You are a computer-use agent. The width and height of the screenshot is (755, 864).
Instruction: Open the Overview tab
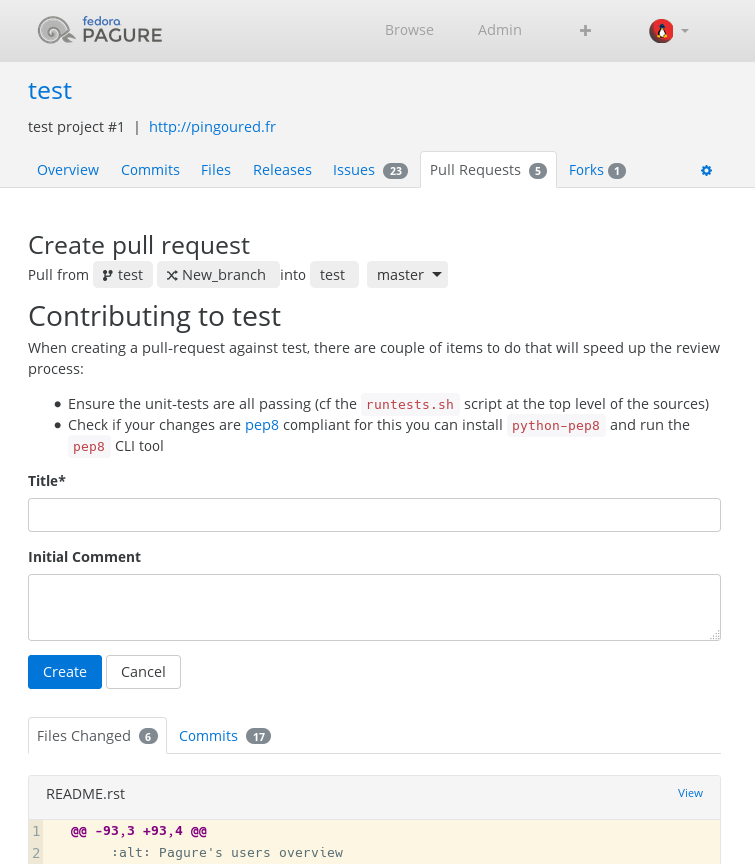pos(68,170)
